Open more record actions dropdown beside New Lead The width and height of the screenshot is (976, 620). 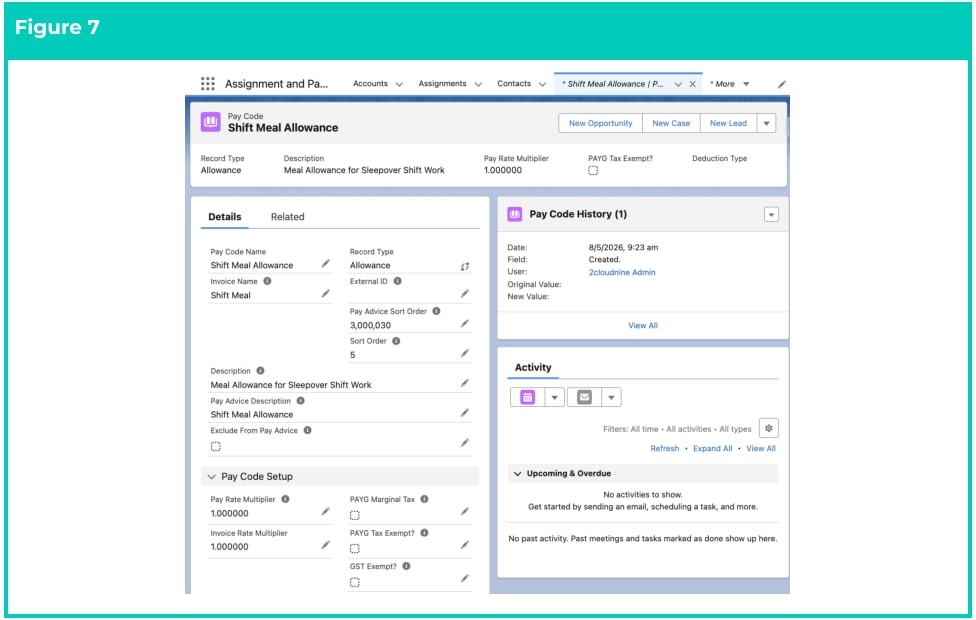coord(766,123)
